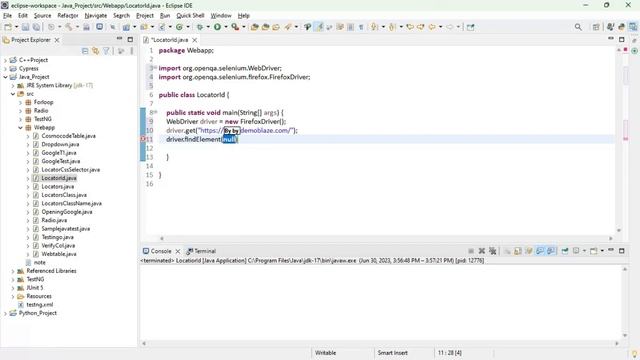The image size is (640, 360).
Task: Maximize the Console view panel
Action: 622,251
